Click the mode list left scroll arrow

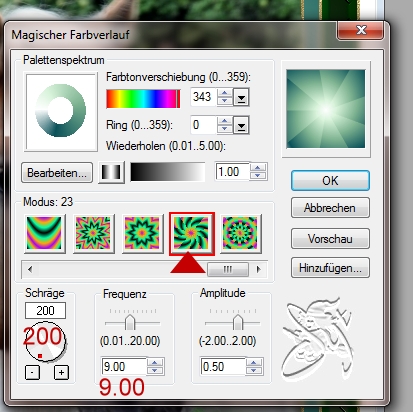(x=30, y=269)
